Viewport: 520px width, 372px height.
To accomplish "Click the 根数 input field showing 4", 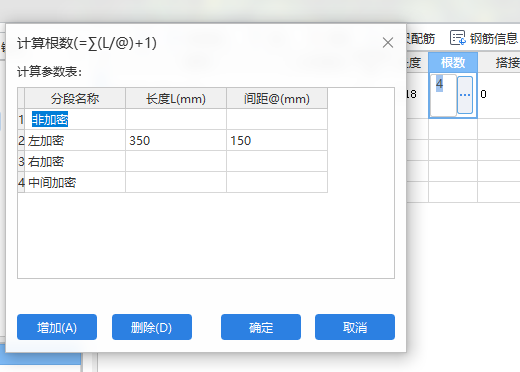I will point(443,95).
